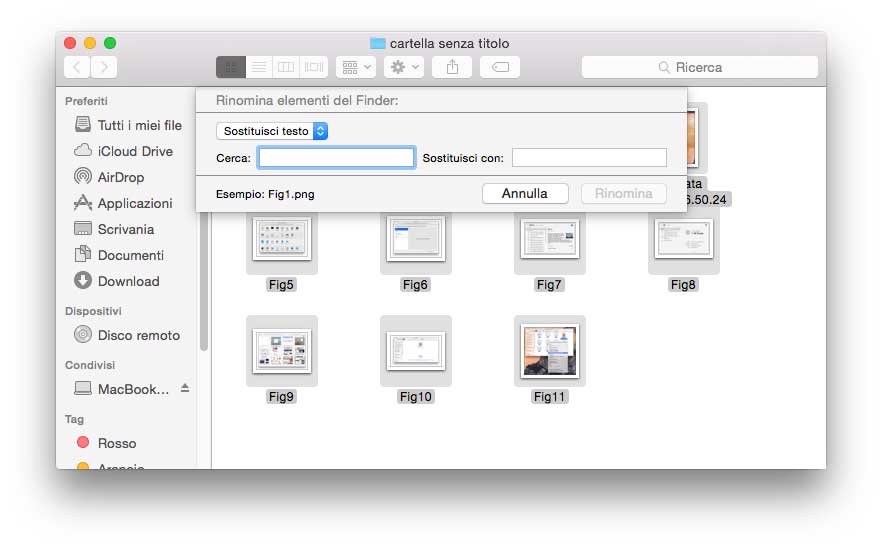Switch to icon view

(x=231, y=68)
